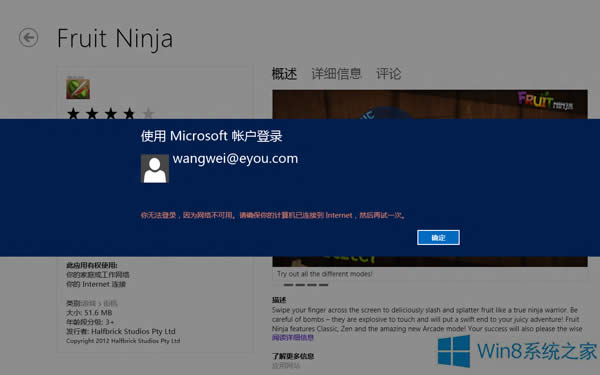Click the back arrow next to Fruit Ninja
Screen dimensions: 600x375
coord(28,38)
